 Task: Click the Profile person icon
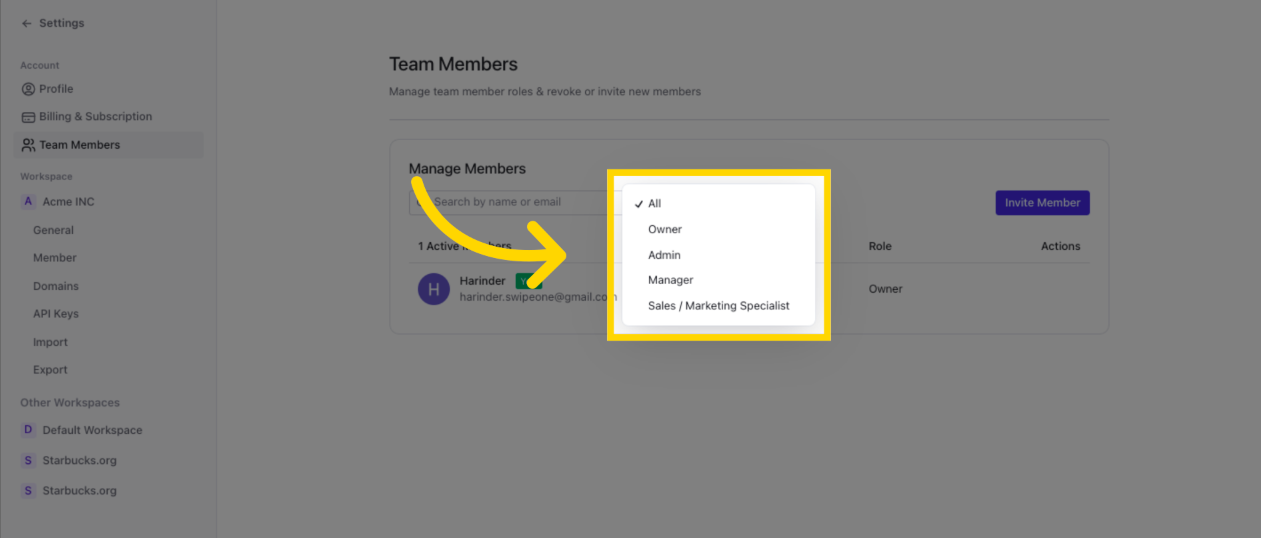(x=28, y=89)
